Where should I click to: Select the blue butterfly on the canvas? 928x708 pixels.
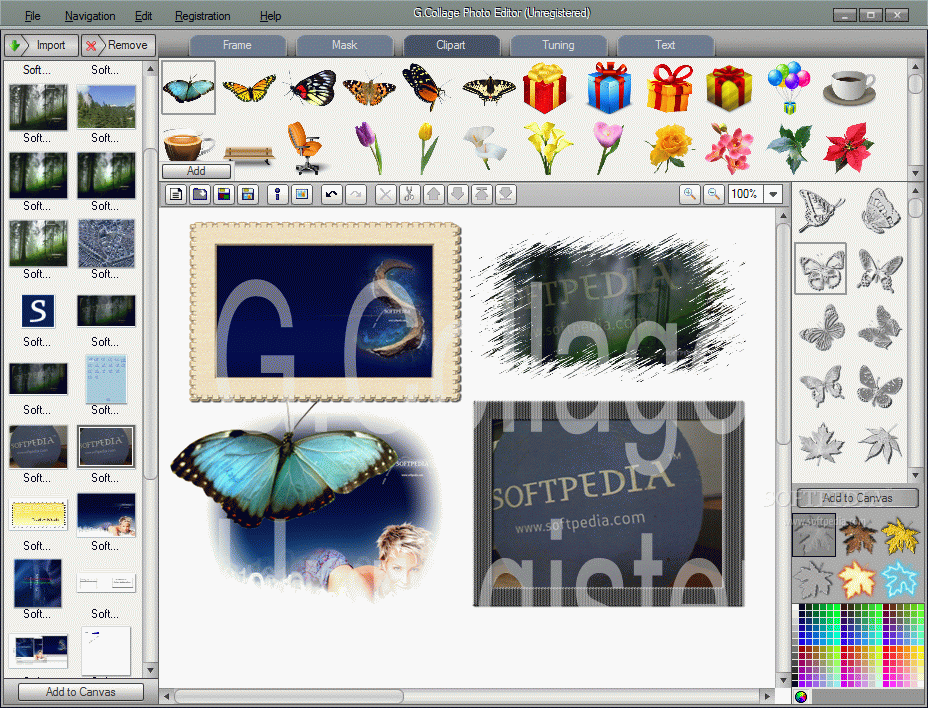(285, 465)
